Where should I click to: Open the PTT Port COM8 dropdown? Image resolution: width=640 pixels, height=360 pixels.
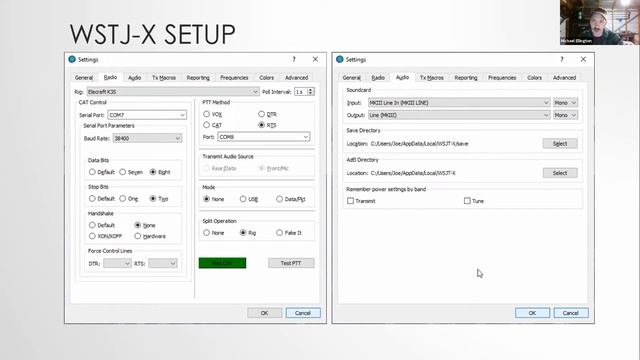(264, 137)
